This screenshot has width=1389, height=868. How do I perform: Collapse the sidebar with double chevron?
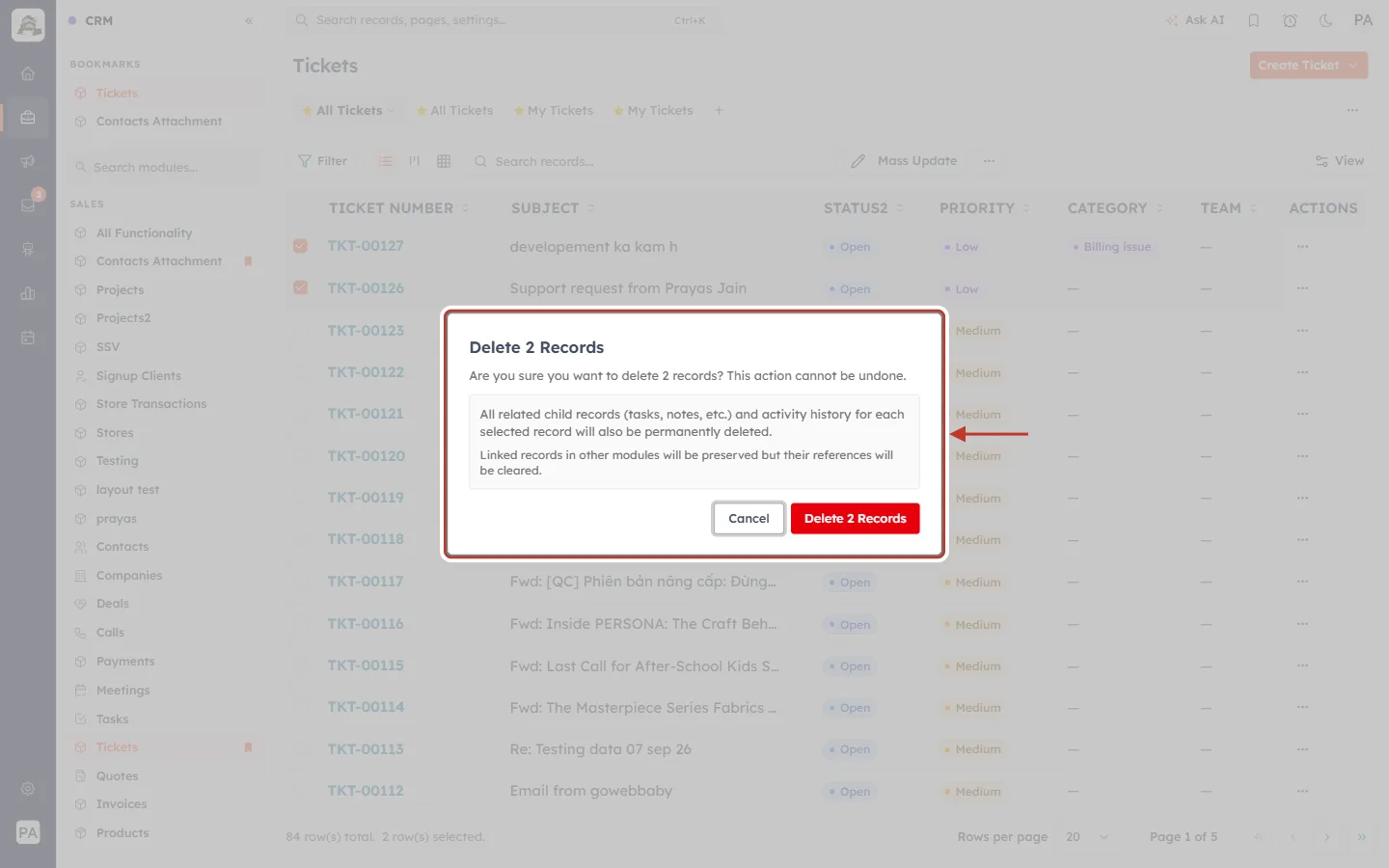[249, 20]
